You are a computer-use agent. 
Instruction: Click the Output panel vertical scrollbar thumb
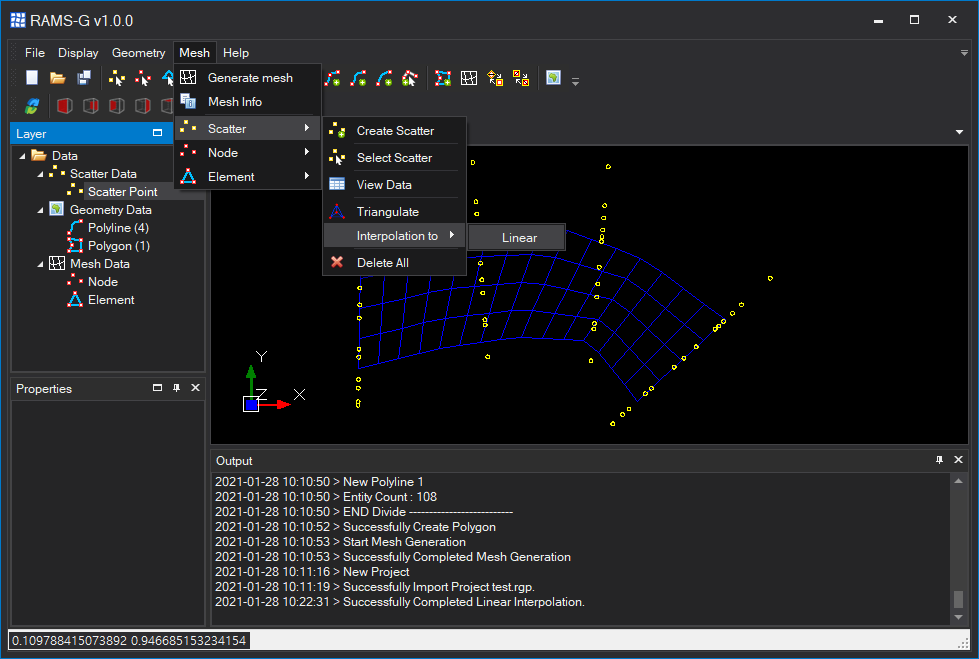pos(957,599)
